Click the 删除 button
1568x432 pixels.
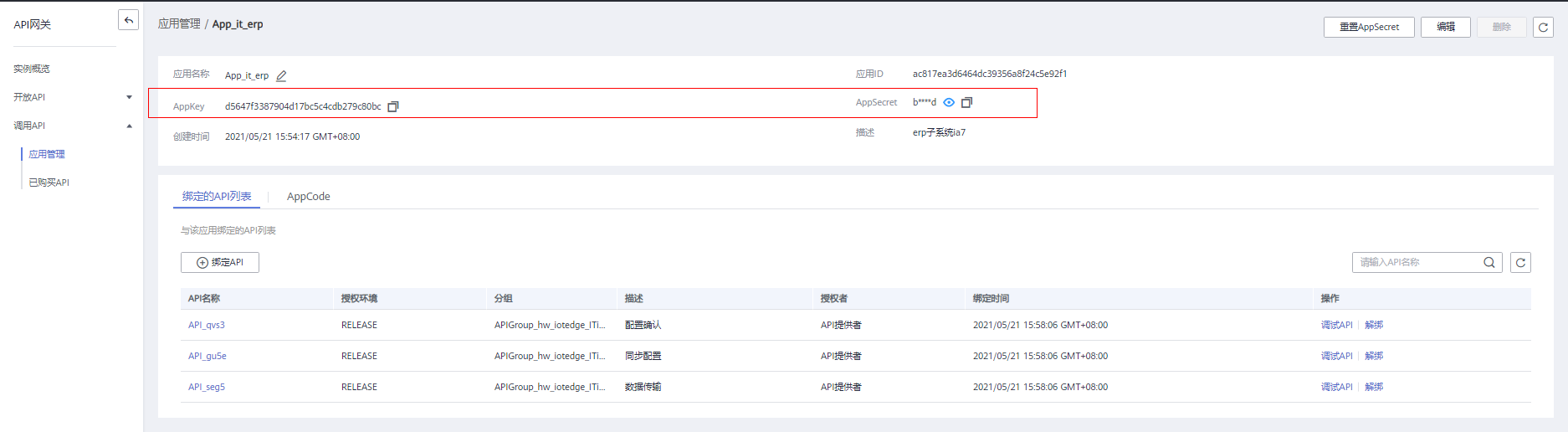click(1502, 28)
